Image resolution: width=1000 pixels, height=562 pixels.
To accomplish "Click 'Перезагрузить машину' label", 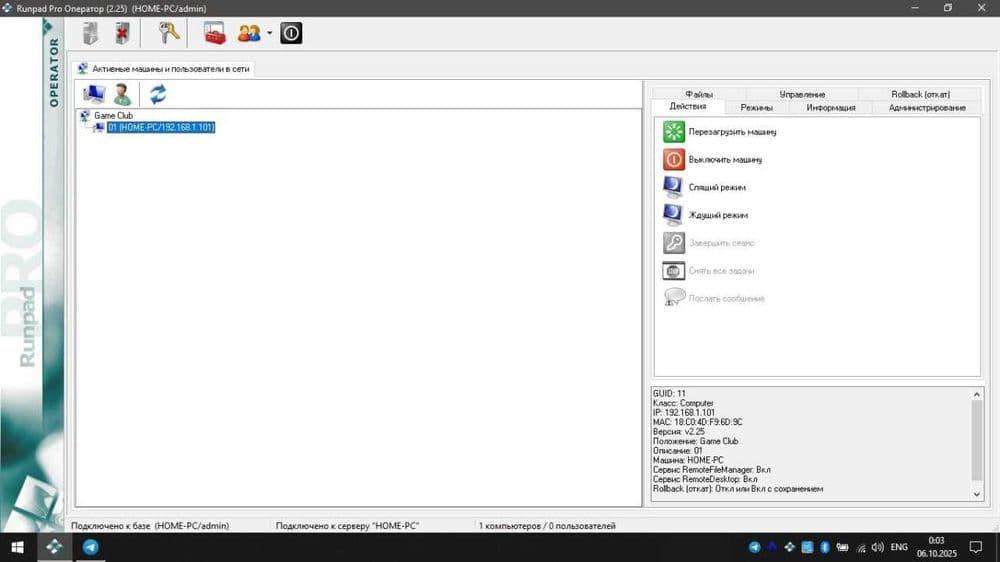I will click(732, 132).
